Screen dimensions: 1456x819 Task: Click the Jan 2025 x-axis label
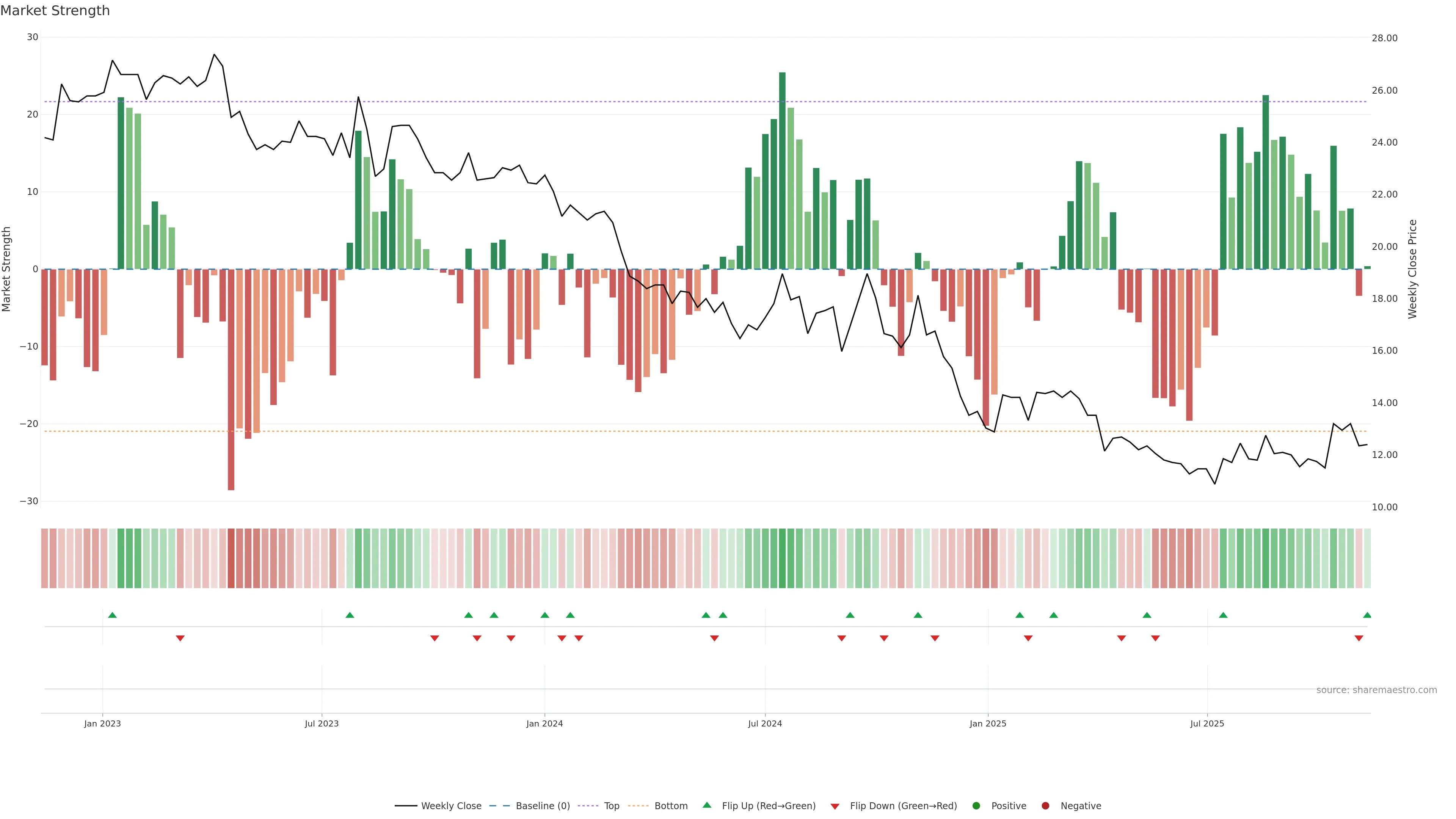pyautogui.click(x=988, y=723)
